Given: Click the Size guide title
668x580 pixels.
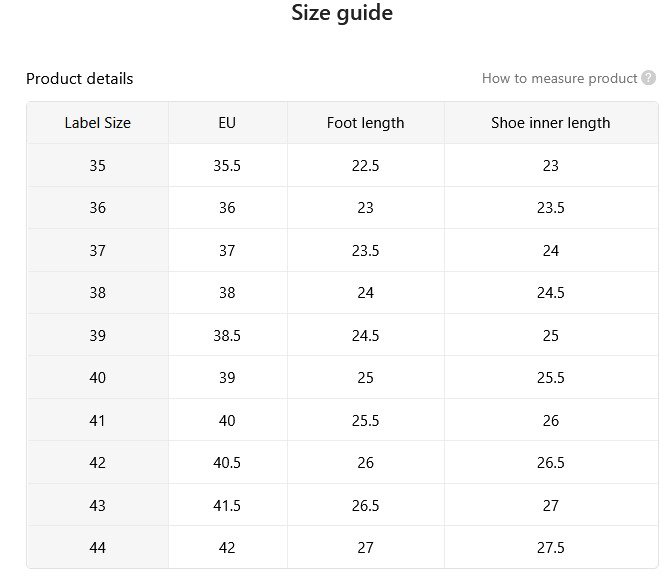Looking at the screenshot, I should tap(342, 13).
